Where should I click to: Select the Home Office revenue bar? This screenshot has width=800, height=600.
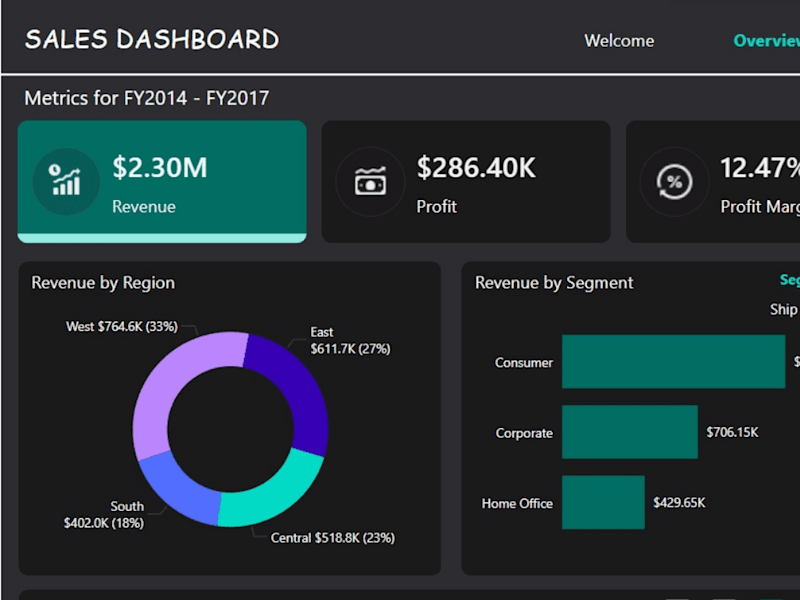603,503
